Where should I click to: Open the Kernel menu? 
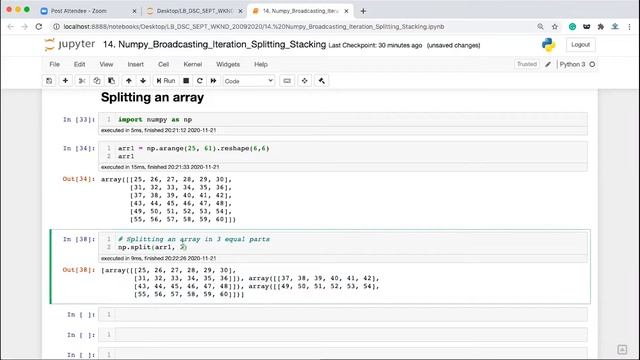pos(193,64)
